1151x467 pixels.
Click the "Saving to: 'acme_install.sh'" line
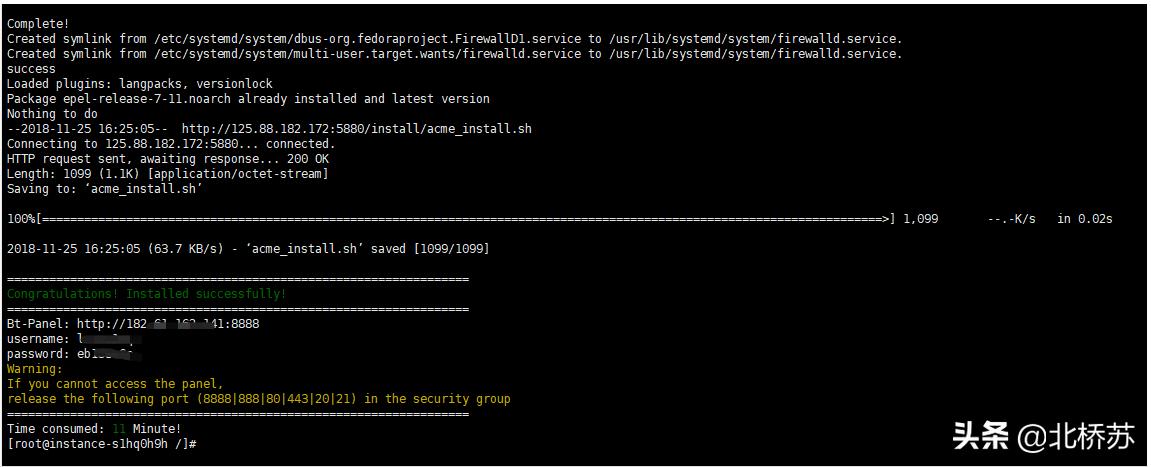click(105, 189)
